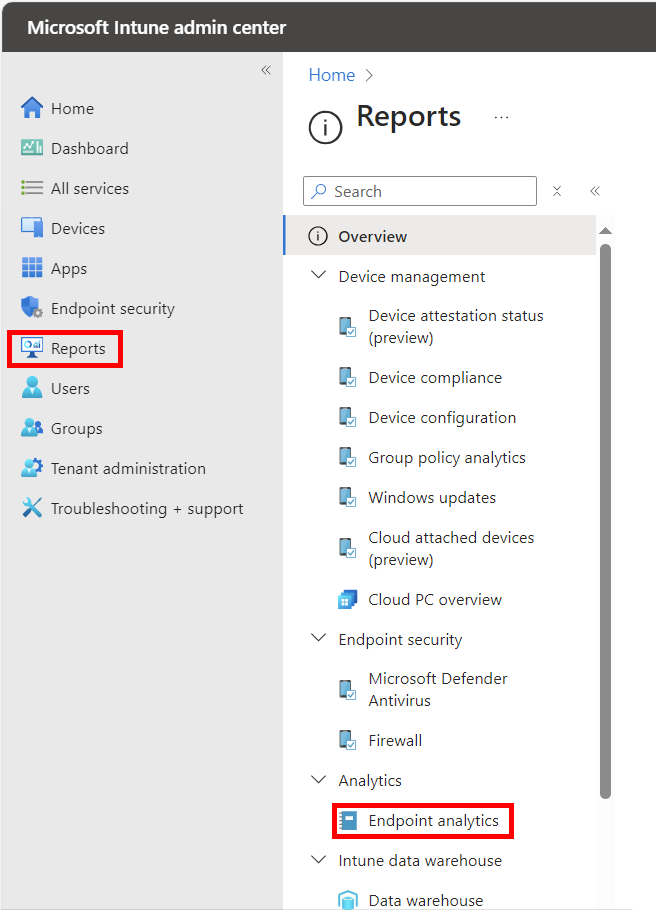656x910 pixels.
Task: Click the Endpoint security shield icon
Action: (32, 308)
